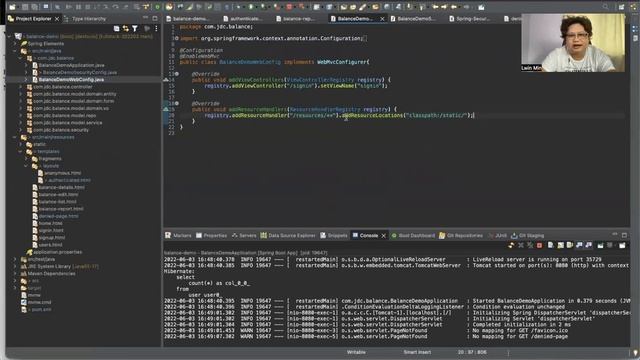The width and height of the screenshot is (640, 360).
Task: Terminate the running app with red square in Console
Action: (x=540, y=245)
